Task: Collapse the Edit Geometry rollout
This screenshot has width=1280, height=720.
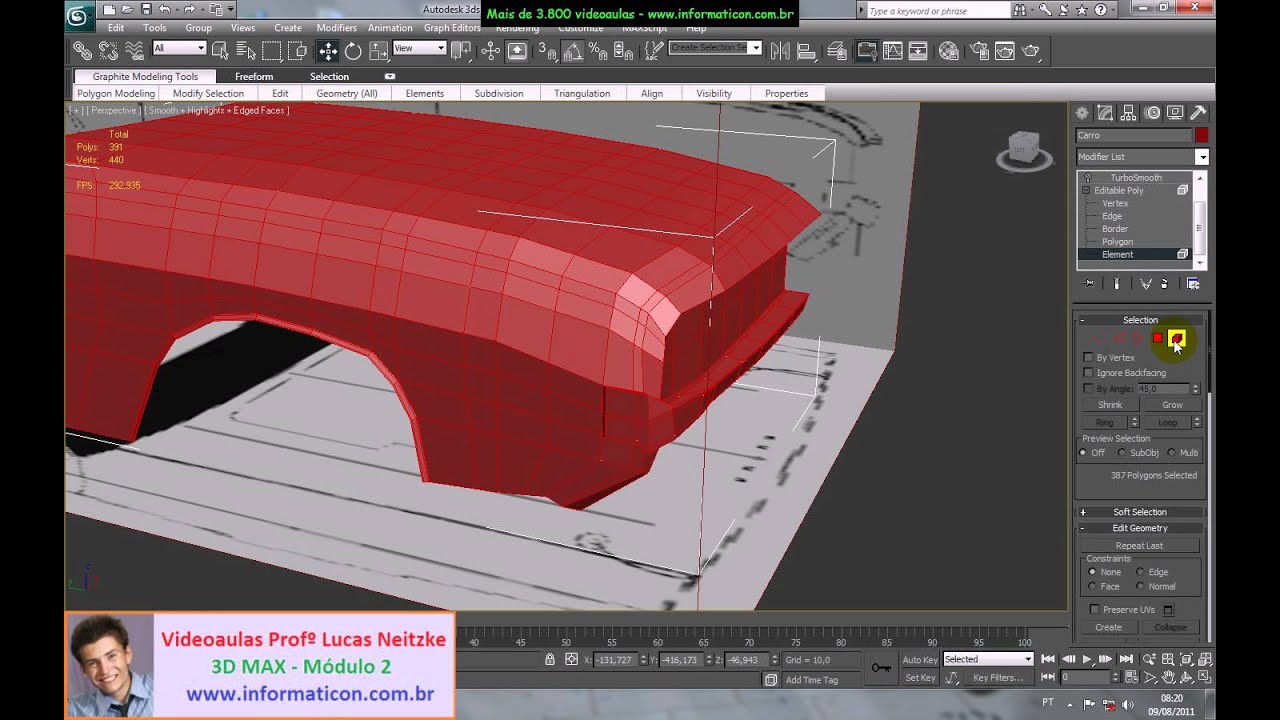Action: coord(1140,528)
